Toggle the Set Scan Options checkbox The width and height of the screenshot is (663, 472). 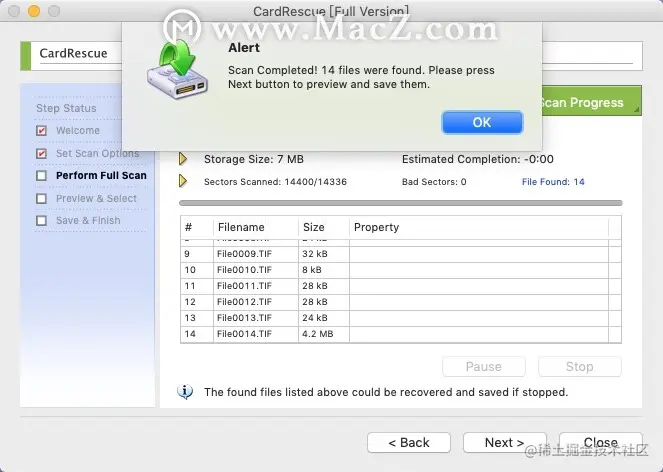[x=41, y=154]
